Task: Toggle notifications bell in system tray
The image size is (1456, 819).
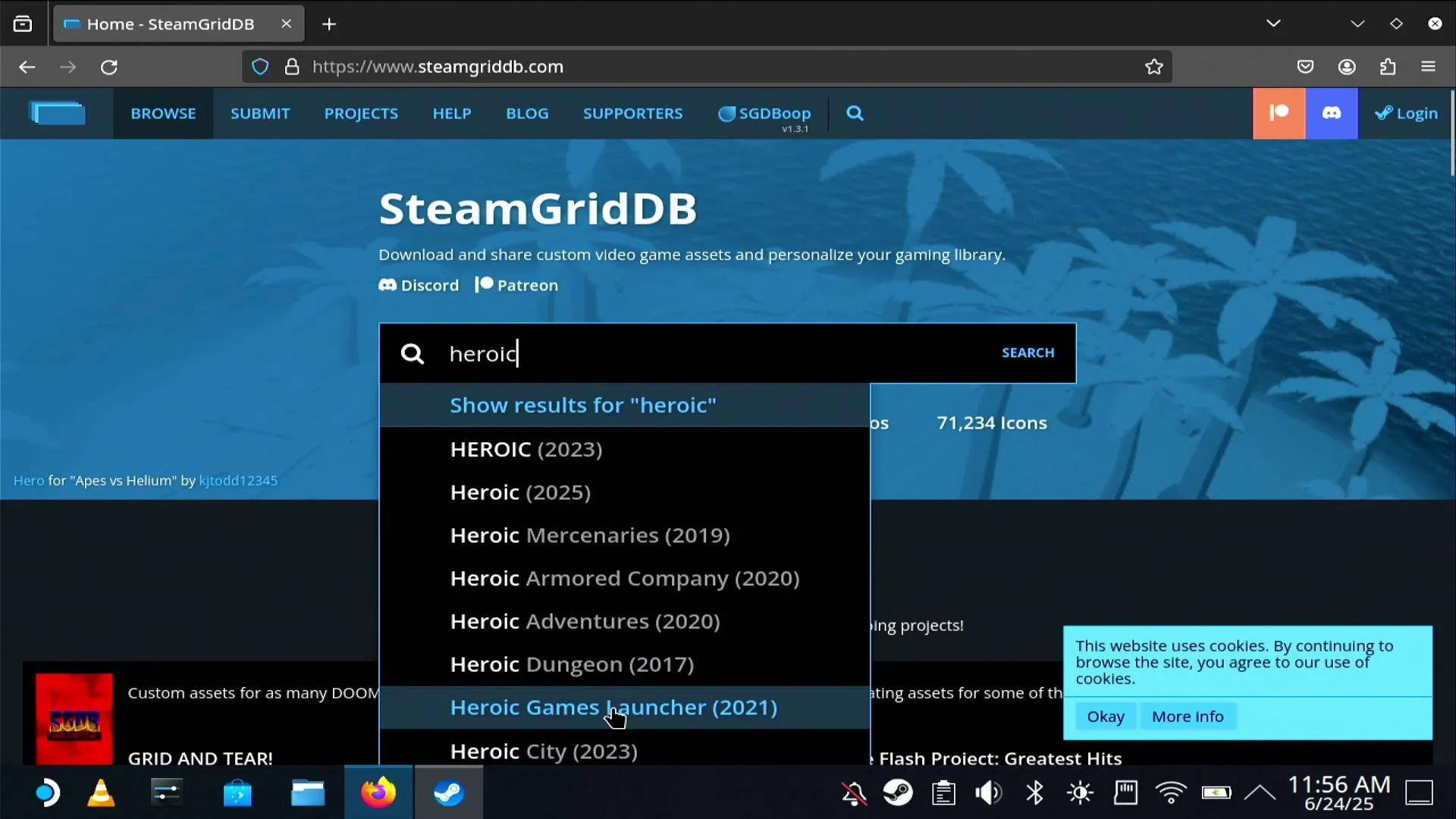Action: (854, 793)
